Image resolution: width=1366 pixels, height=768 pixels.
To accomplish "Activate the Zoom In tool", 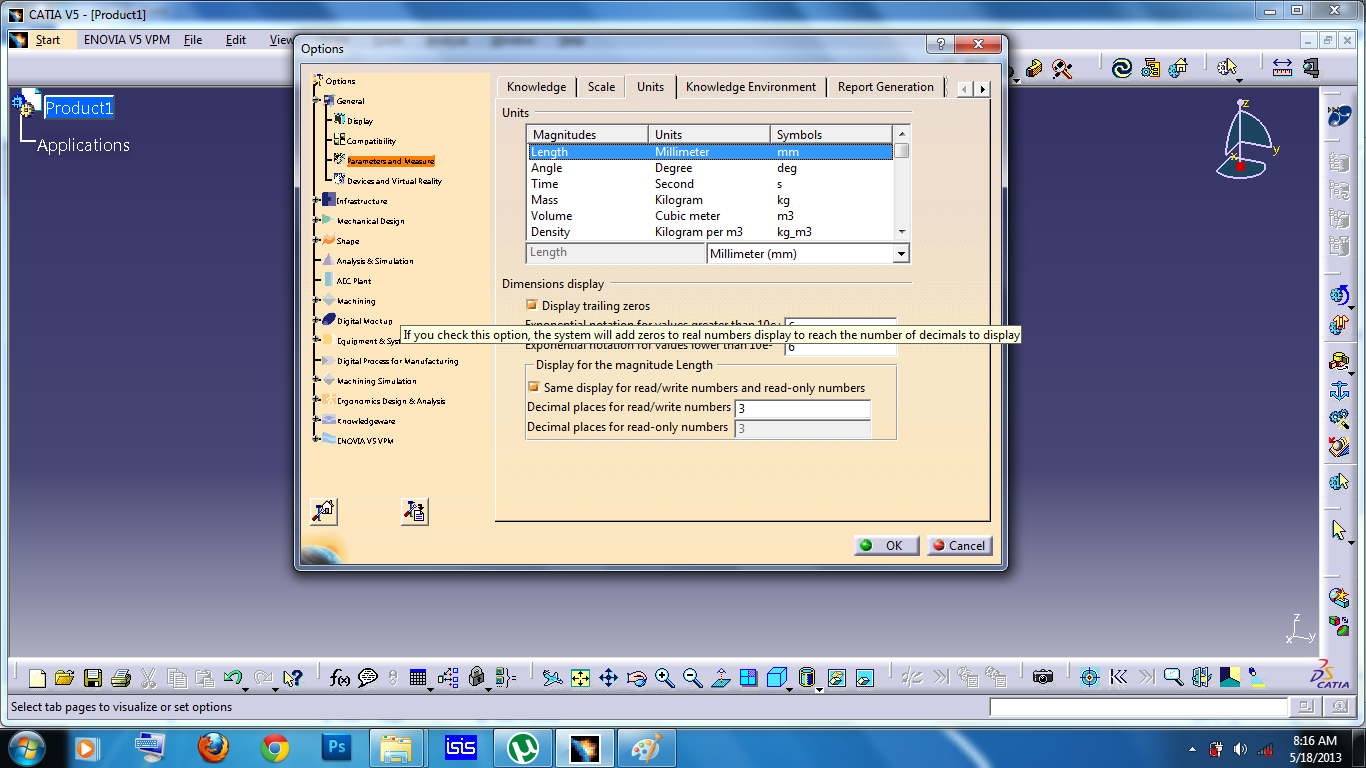I will 663,677.
